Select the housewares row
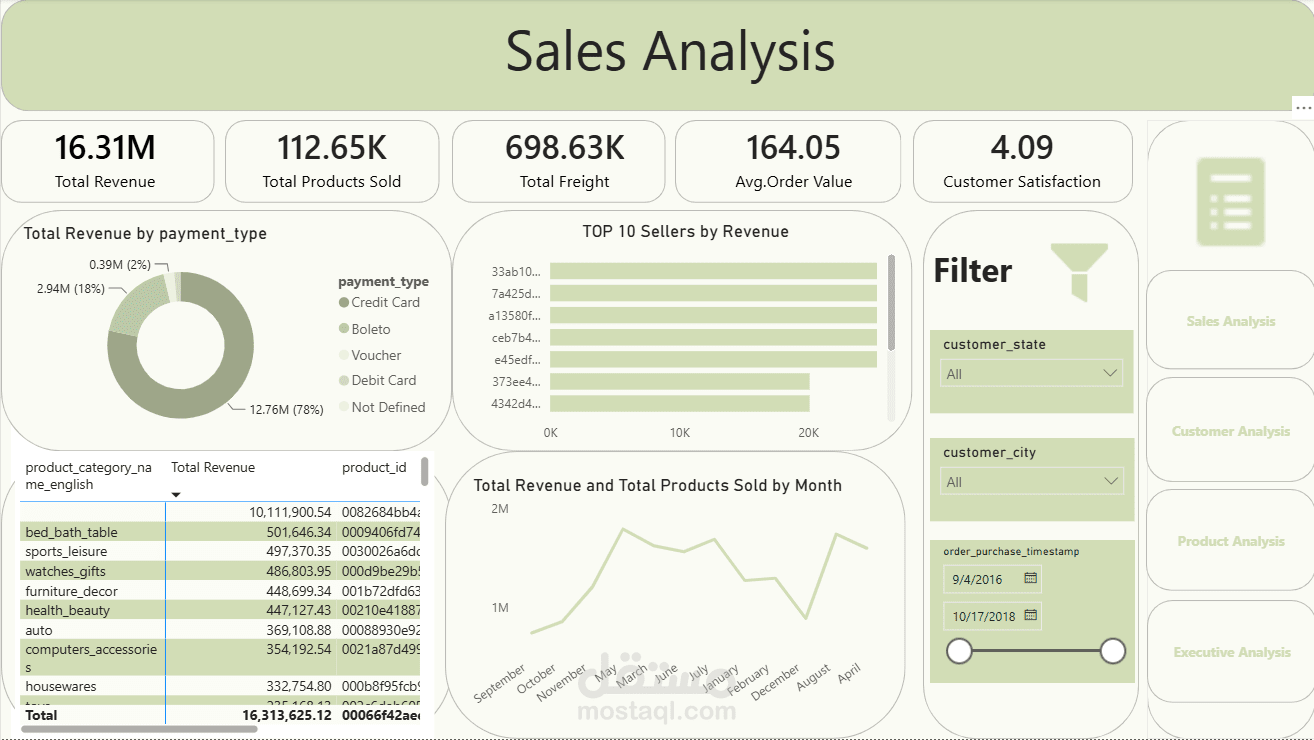 (x=220, y=686)
